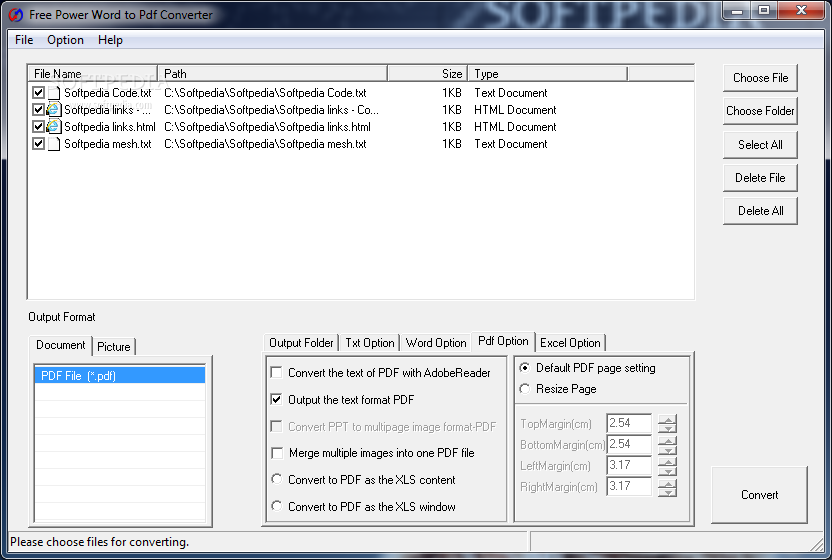Click the Softpedia Code.txt file icon

tap(54, 93)
